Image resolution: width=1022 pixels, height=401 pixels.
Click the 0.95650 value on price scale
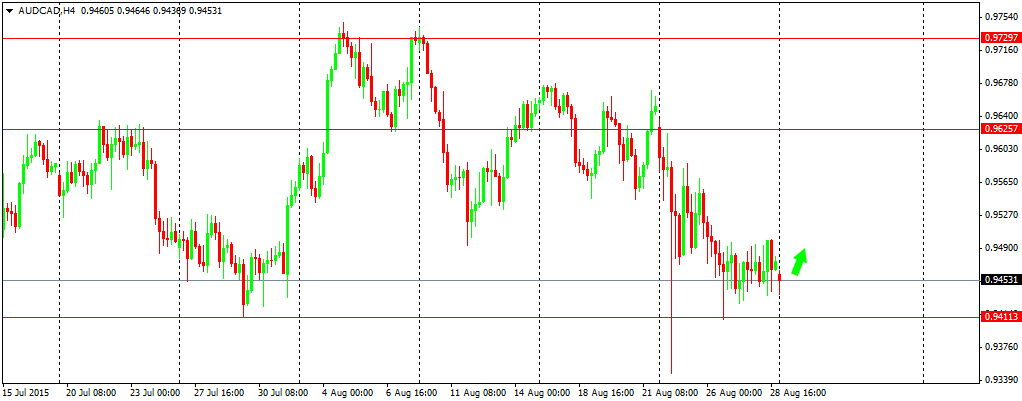click(1000, 182)
